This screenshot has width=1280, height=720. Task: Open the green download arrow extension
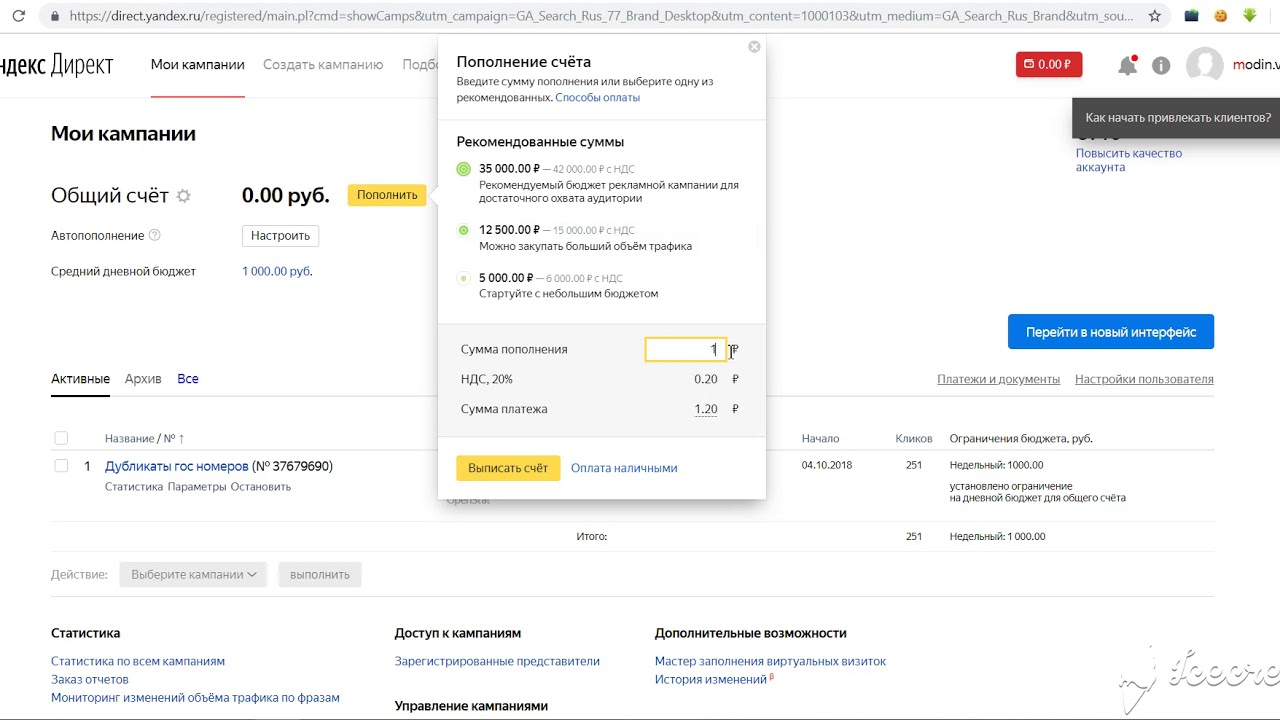(1249, 16)
